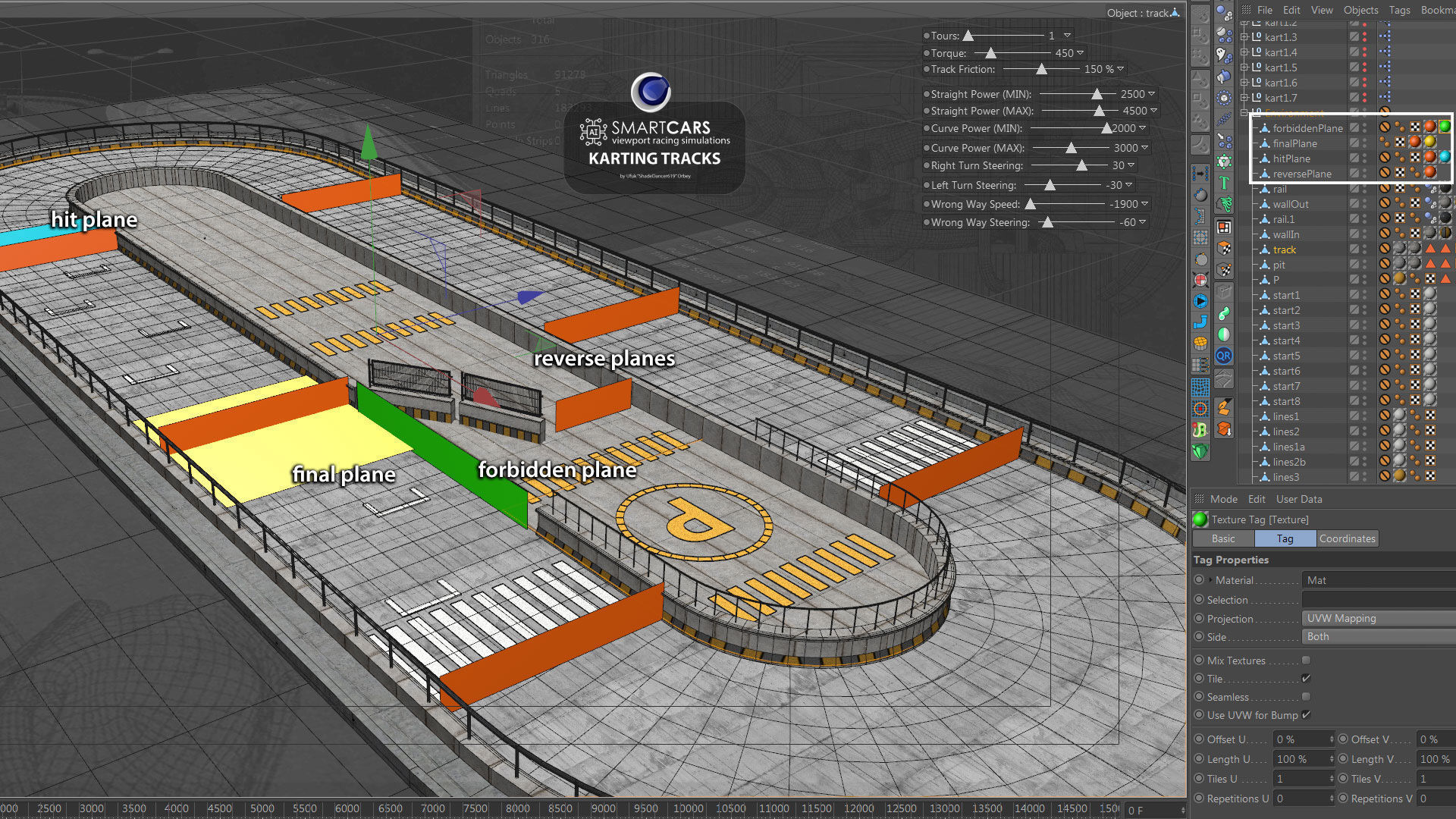
Task: Open the Objects menu in Object Manager
Action: 1360,10
